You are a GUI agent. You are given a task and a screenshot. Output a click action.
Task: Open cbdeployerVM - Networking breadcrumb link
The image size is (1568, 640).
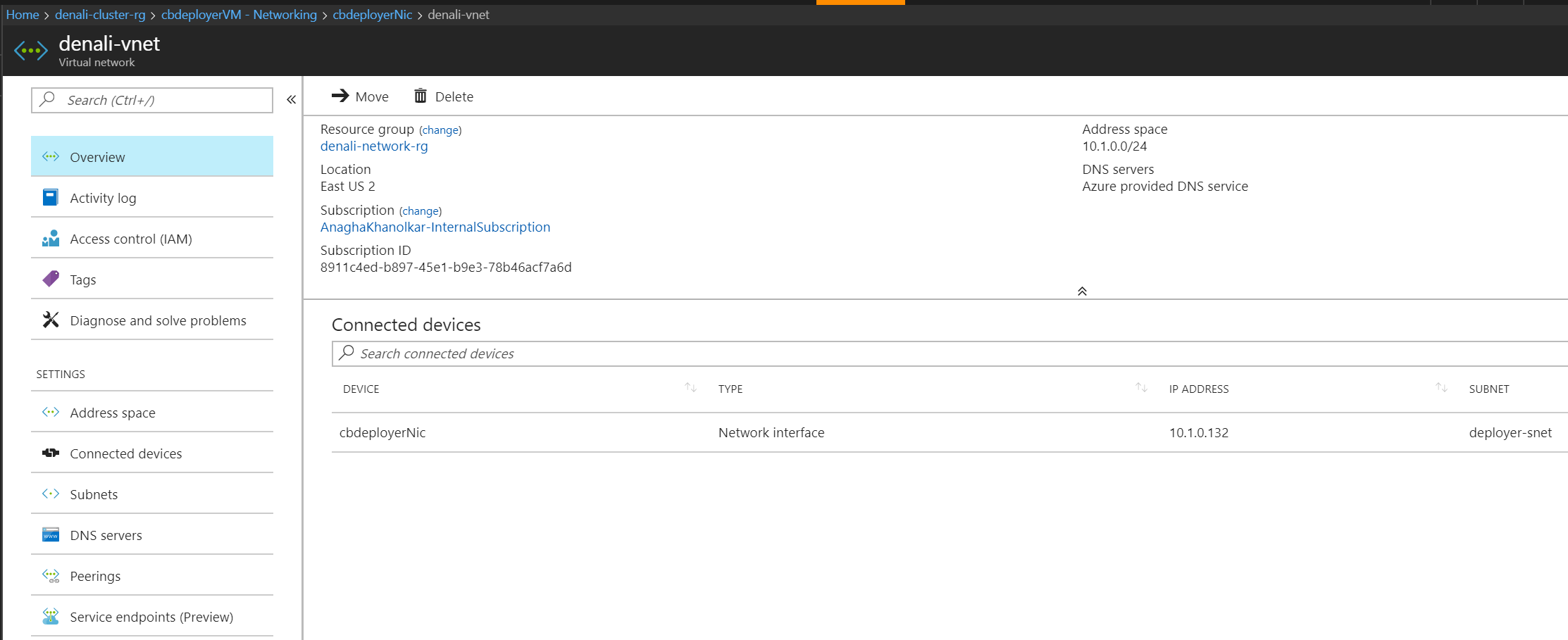[x=239, y=15]
